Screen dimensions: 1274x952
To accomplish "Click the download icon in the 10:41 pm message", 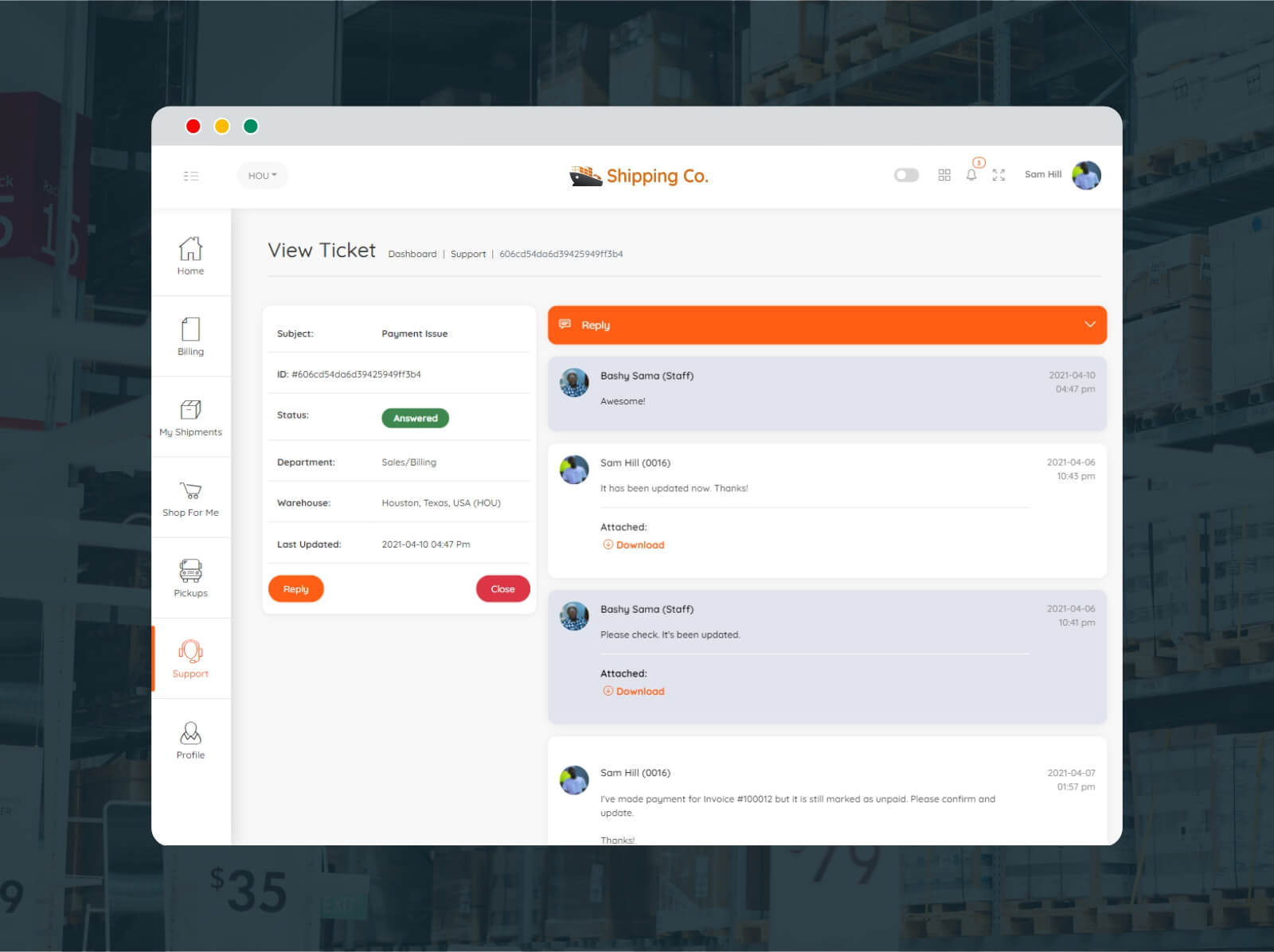I will tap(608, 691).
